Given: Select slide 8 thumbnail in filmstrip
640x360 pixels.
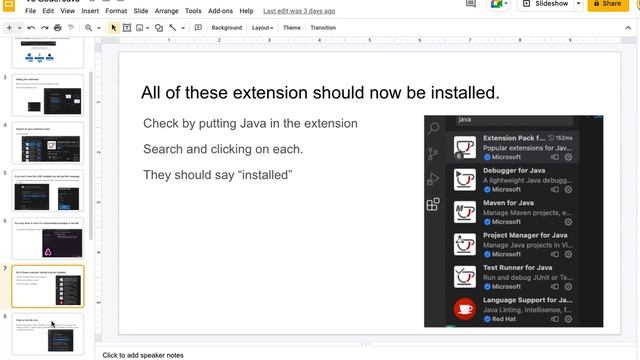Looking at the screenshot, I should pyautogui.click(x=48, y=334).
